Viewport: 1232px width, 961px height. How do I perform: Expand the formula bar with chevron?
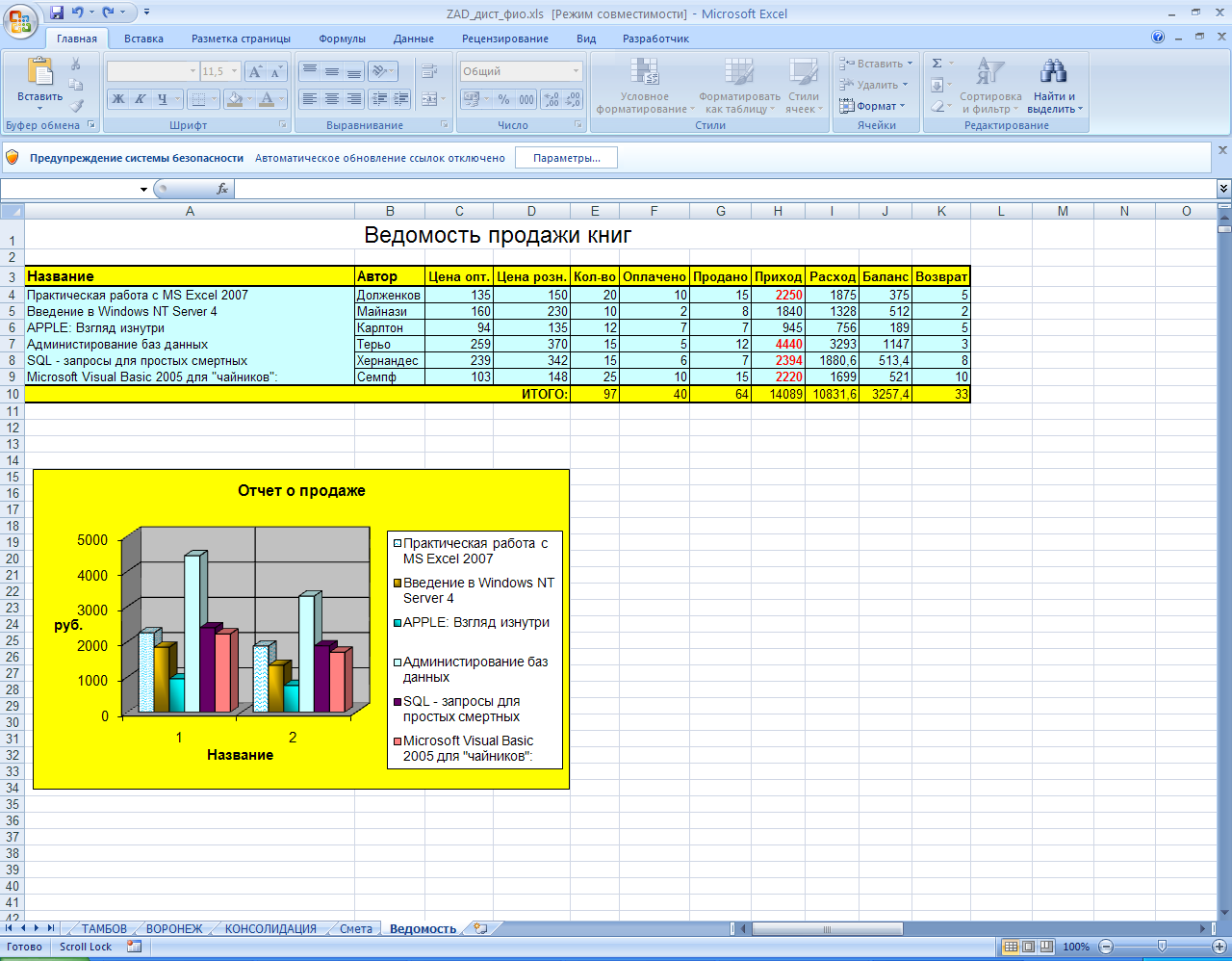coord(1223,189)
